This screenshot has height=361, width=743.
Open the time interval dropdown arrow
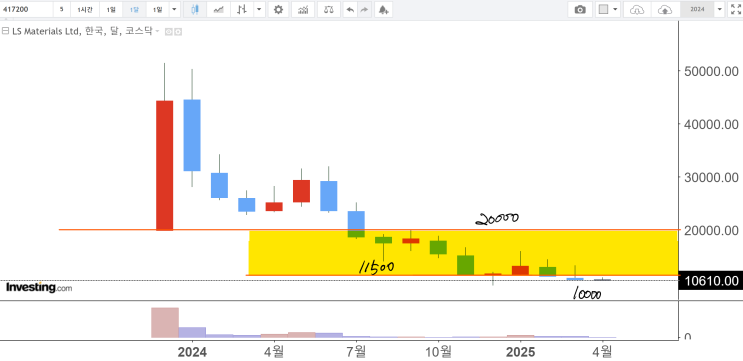pyautogui.click(x=174, y=9)
